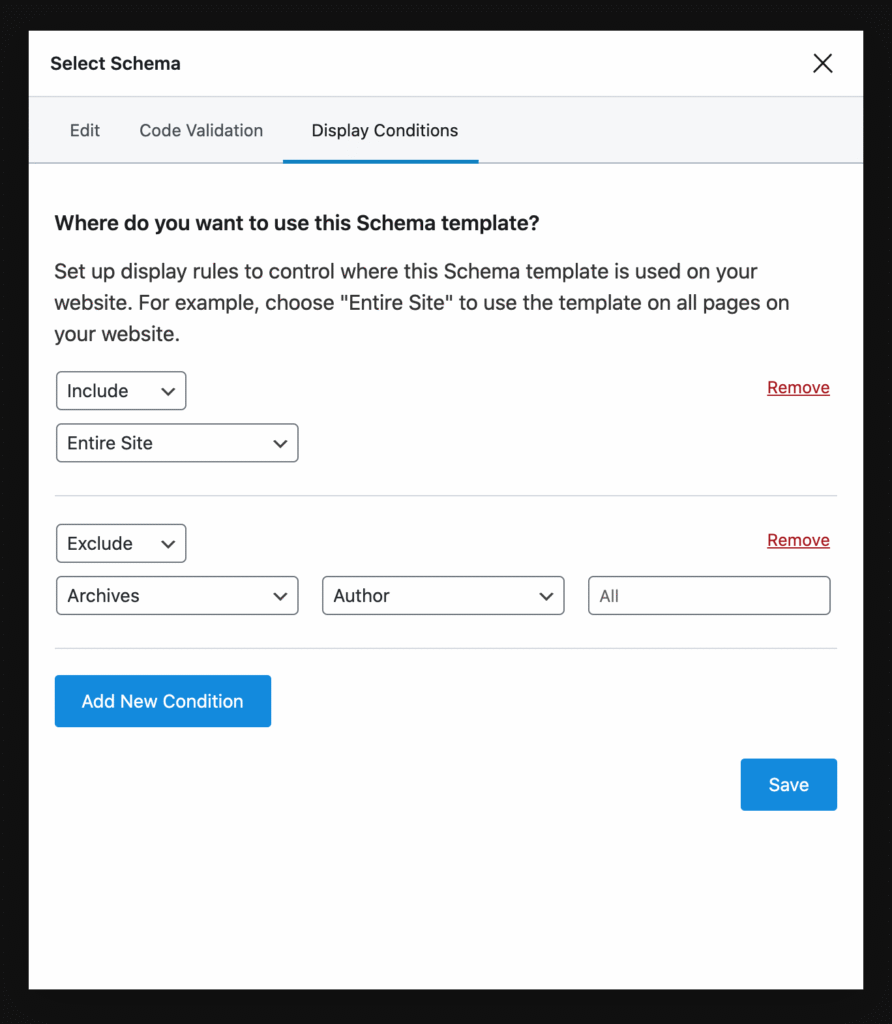Switch to the Edit tab
The height and width of the screenshot is (1024, 892).
[84, 130]
